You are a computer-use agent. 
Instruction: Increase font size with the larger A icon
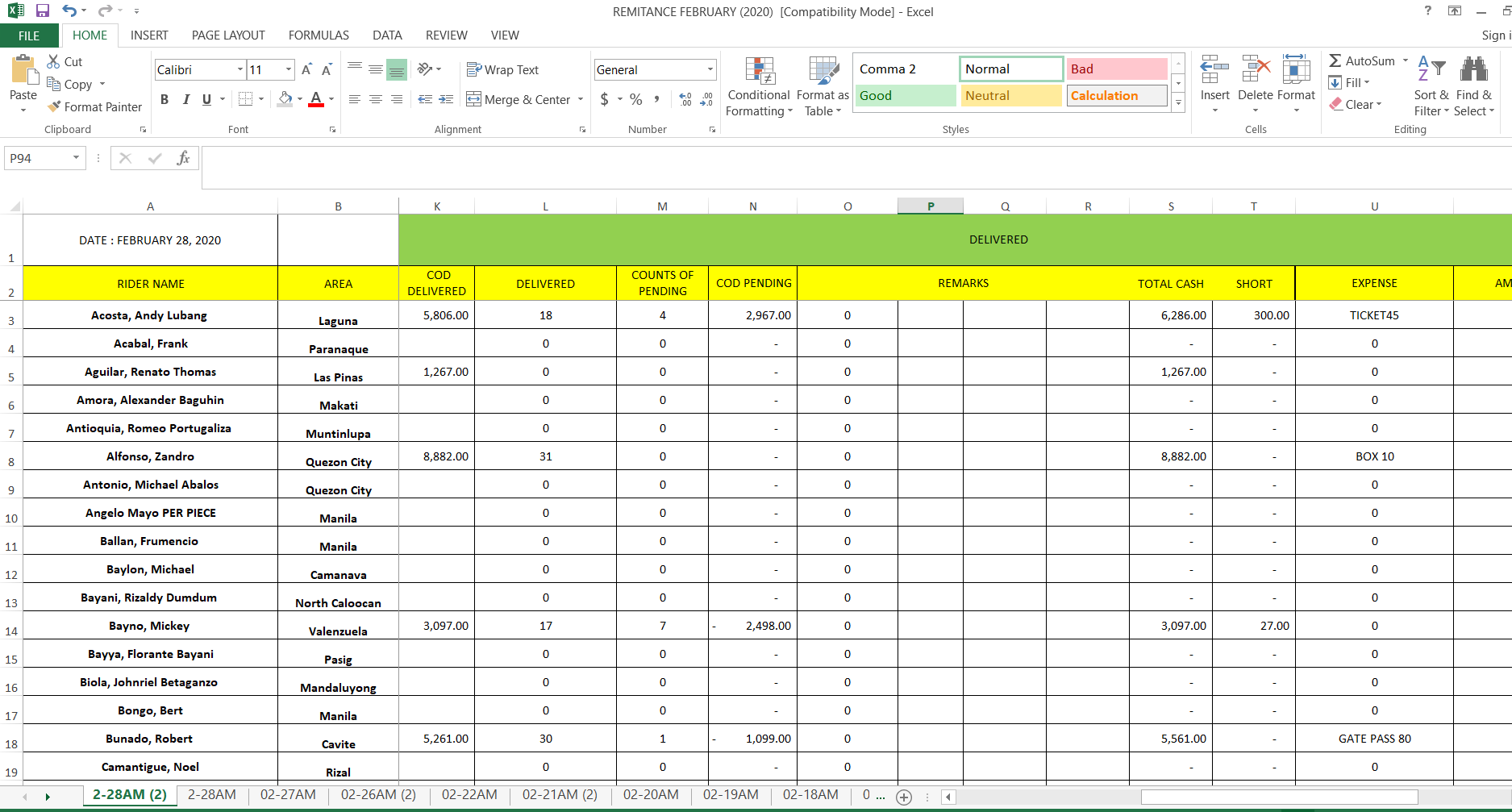[x=307, y=70]
